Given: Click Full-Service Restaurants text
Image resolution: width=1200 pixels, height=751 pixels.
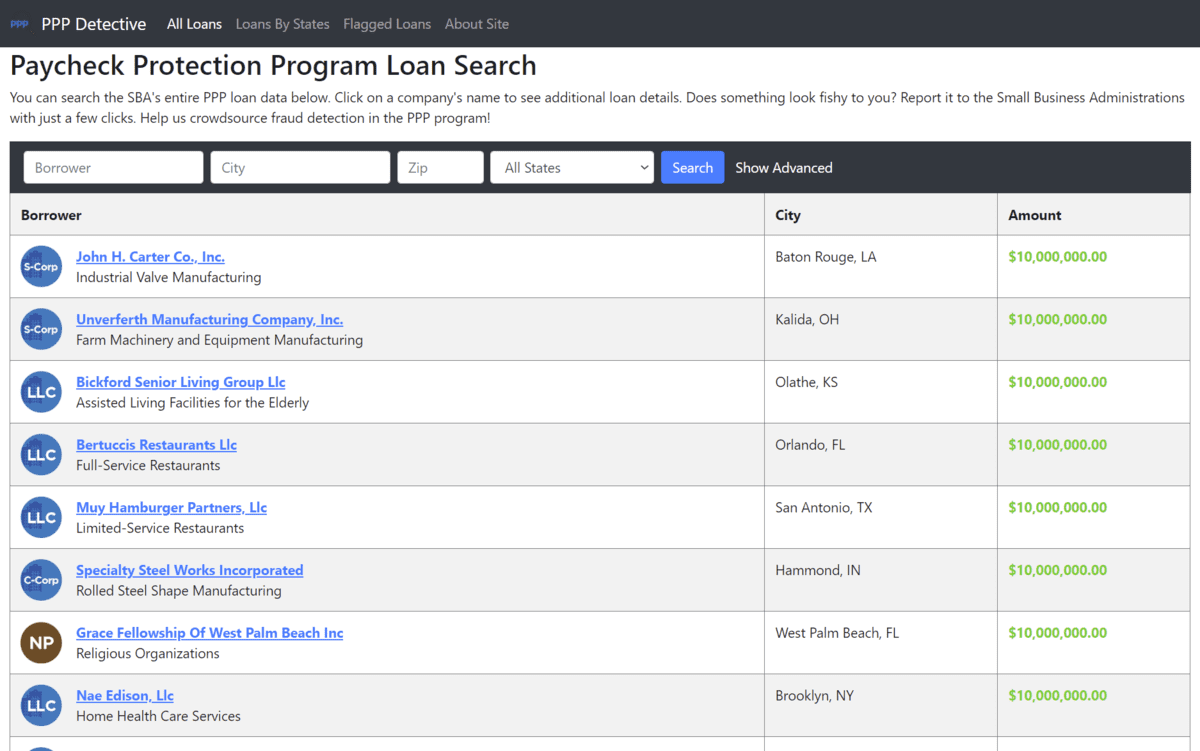Looking at the screenshot, I should (x=148, y=465).
